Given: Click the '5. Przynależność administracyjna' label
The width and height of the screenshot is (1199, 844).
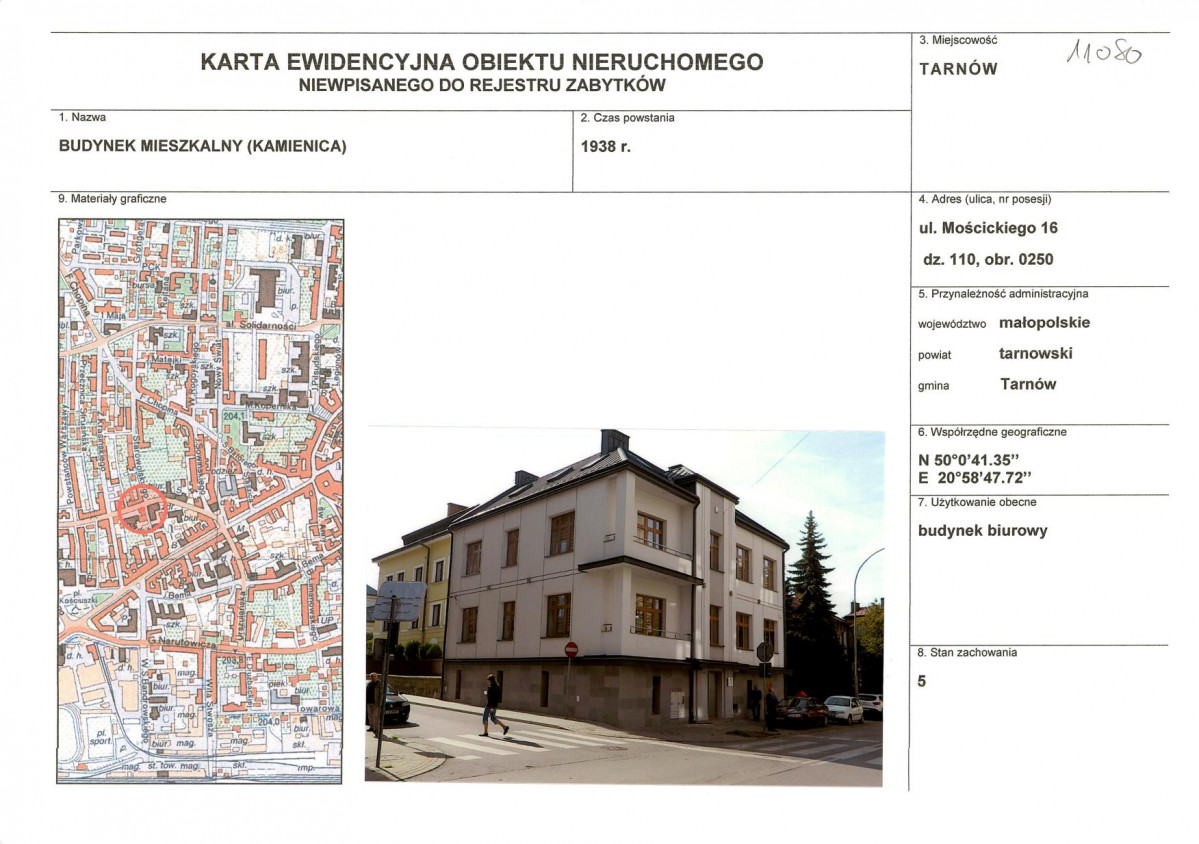Looking at the screenshot, I should (x=1003, y=294).
